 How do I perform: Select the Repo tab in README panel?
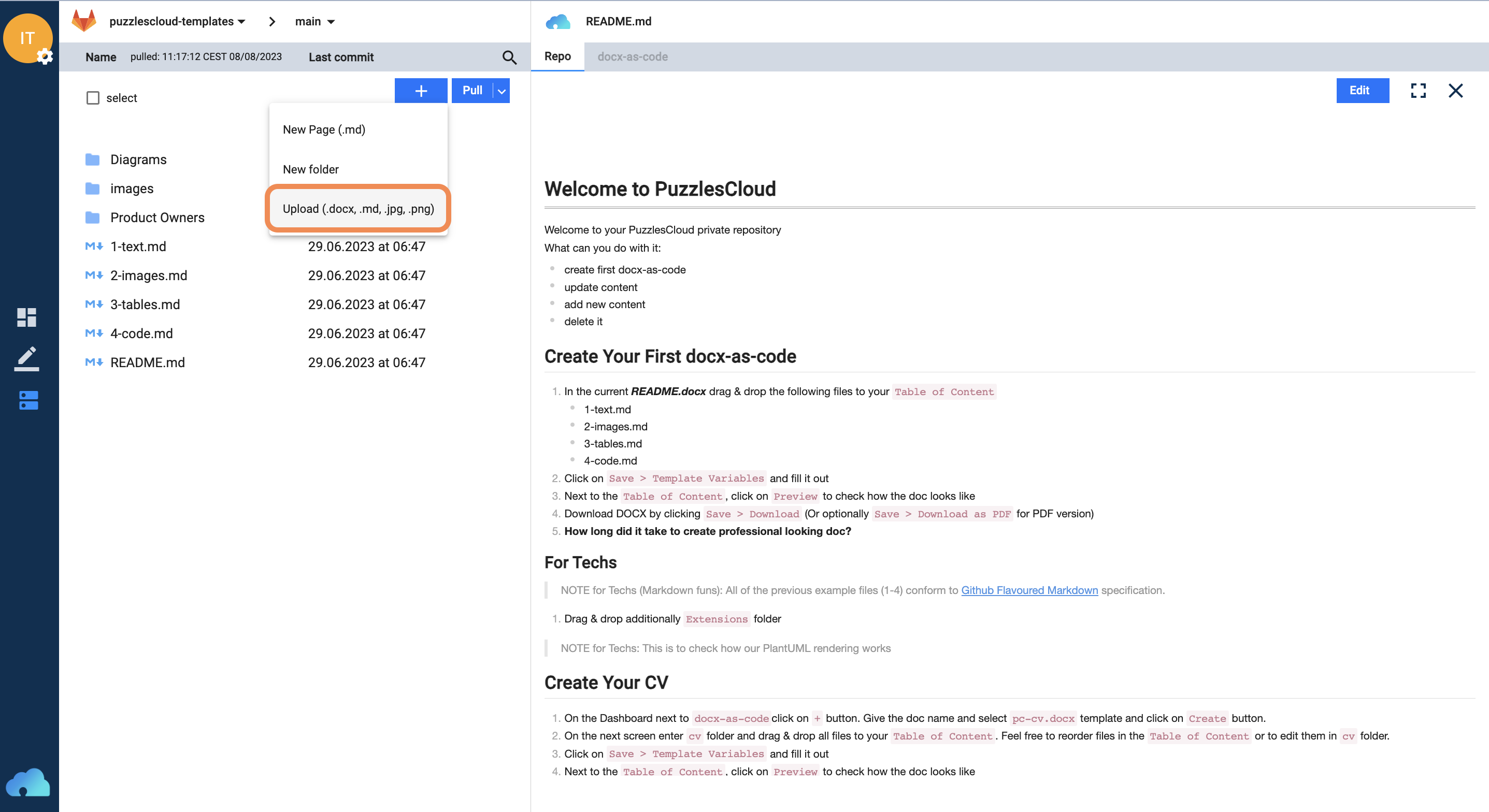point(557,56)
